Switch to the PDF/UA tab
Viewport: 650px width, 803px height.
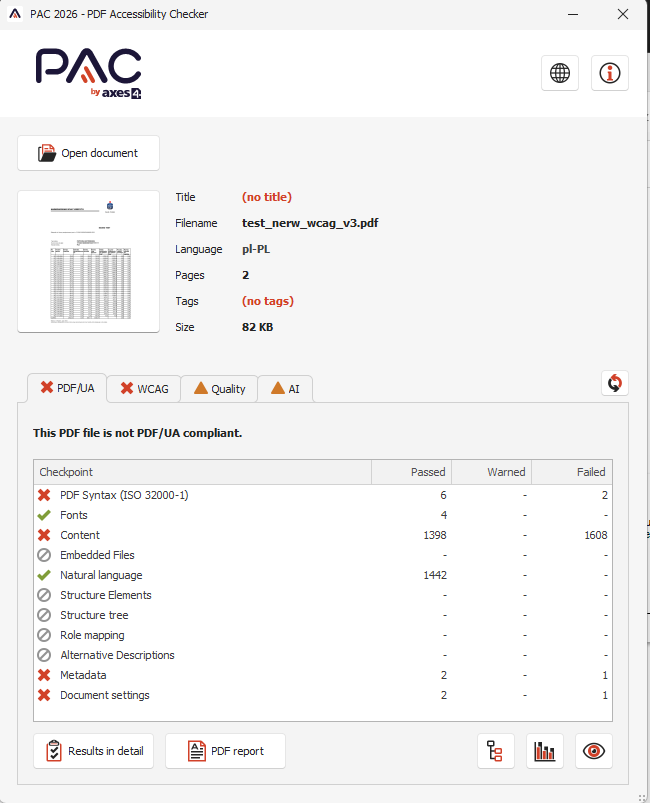67,388
